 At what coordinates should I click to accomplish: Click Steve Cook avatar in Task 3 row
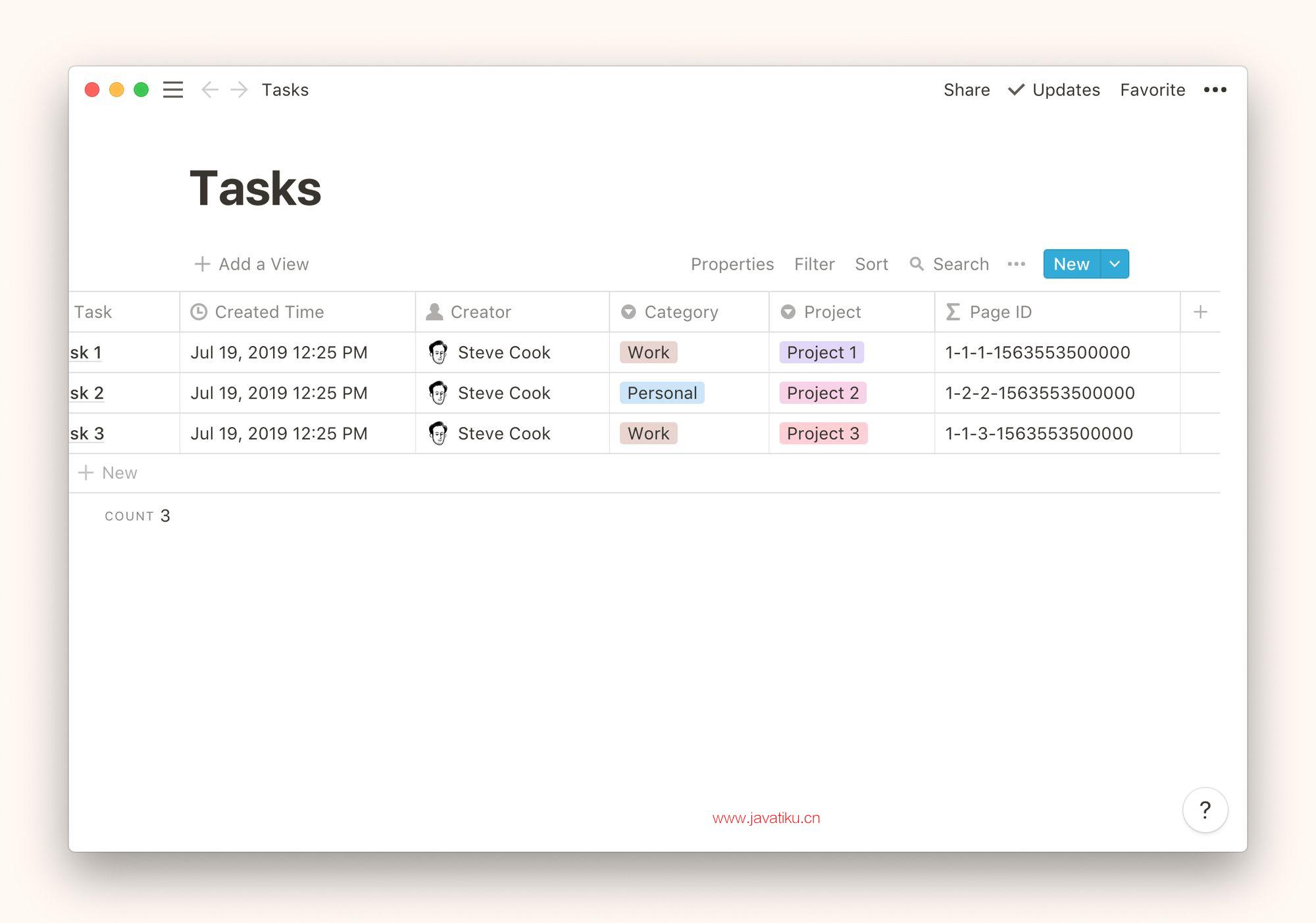click(438, 434)
